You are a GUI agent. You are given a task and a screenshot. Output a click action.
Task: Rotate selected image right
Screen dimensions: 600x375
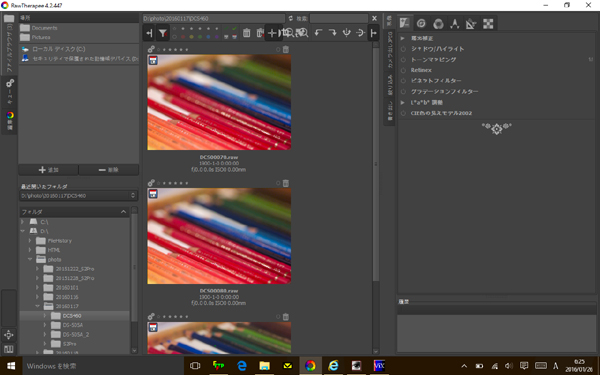click(x=333, y=33)
